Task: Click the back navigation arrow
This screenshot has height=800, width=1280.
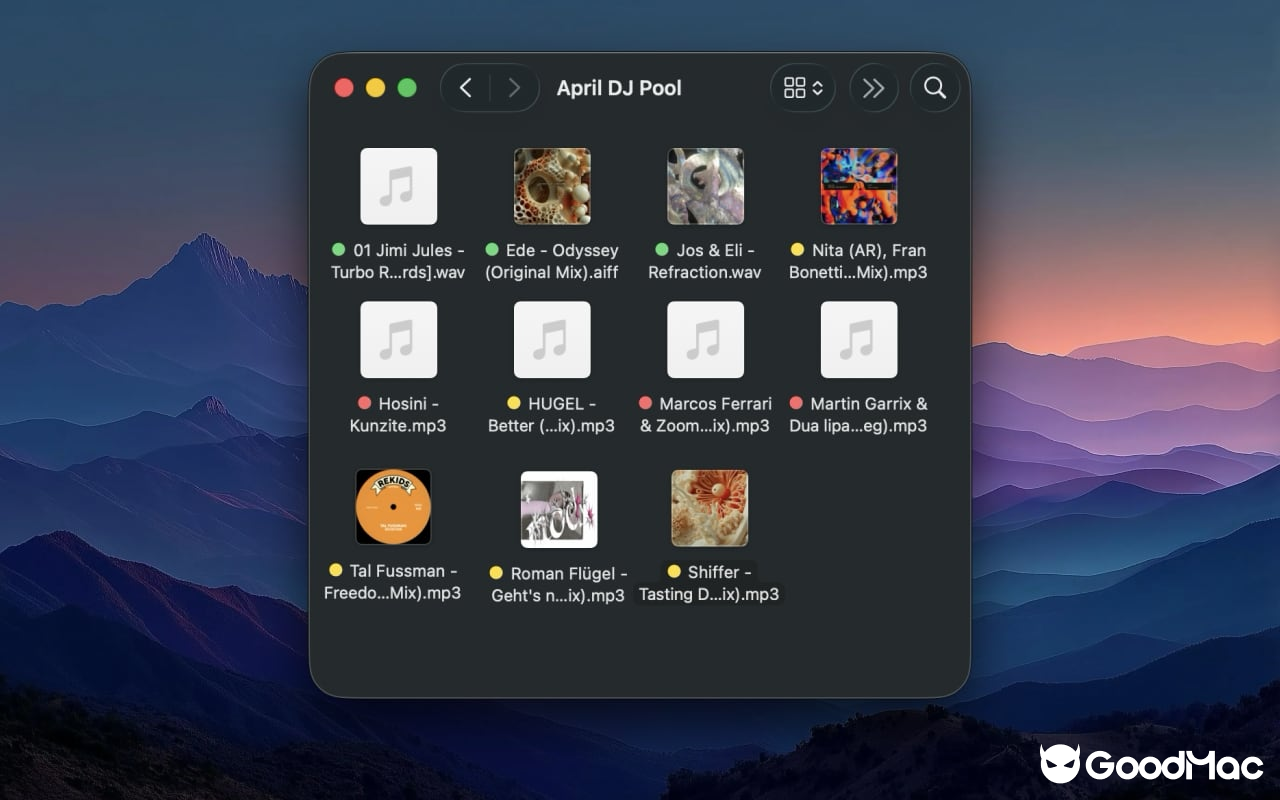Action: [x=465, y=88]
